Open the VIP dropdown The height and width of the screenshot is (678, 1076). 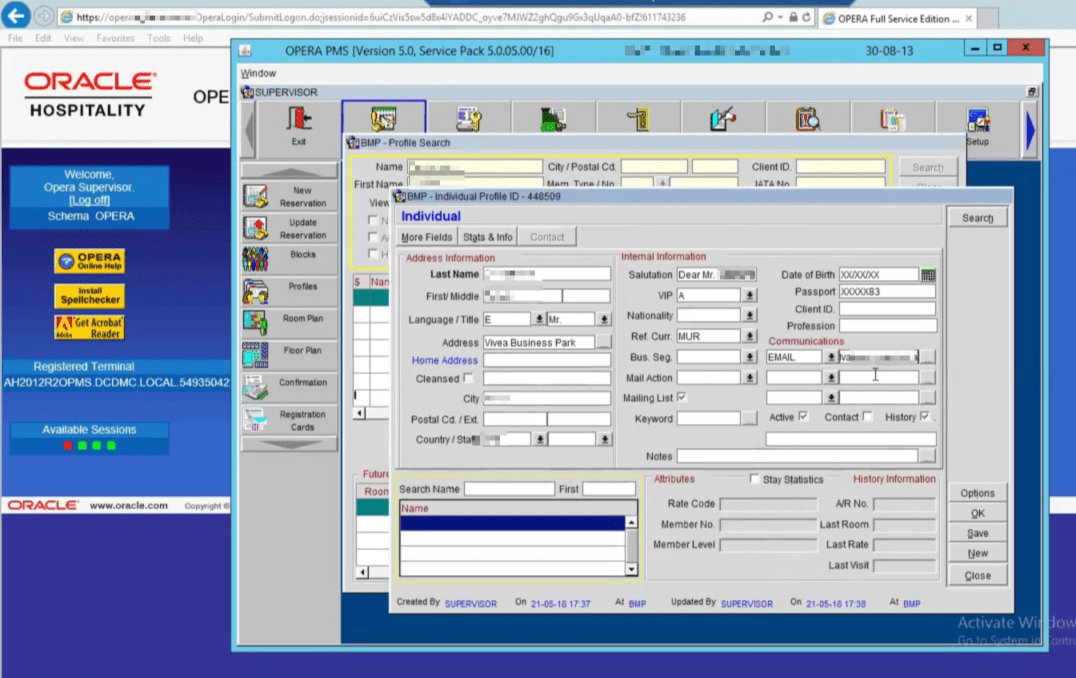tap(750, 296)
